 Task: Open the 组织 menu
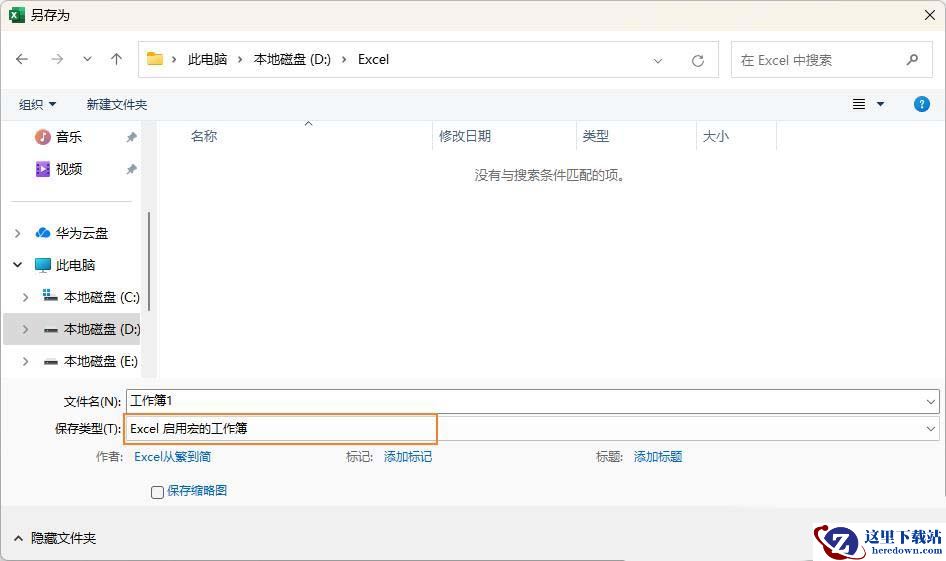[37, 104]
